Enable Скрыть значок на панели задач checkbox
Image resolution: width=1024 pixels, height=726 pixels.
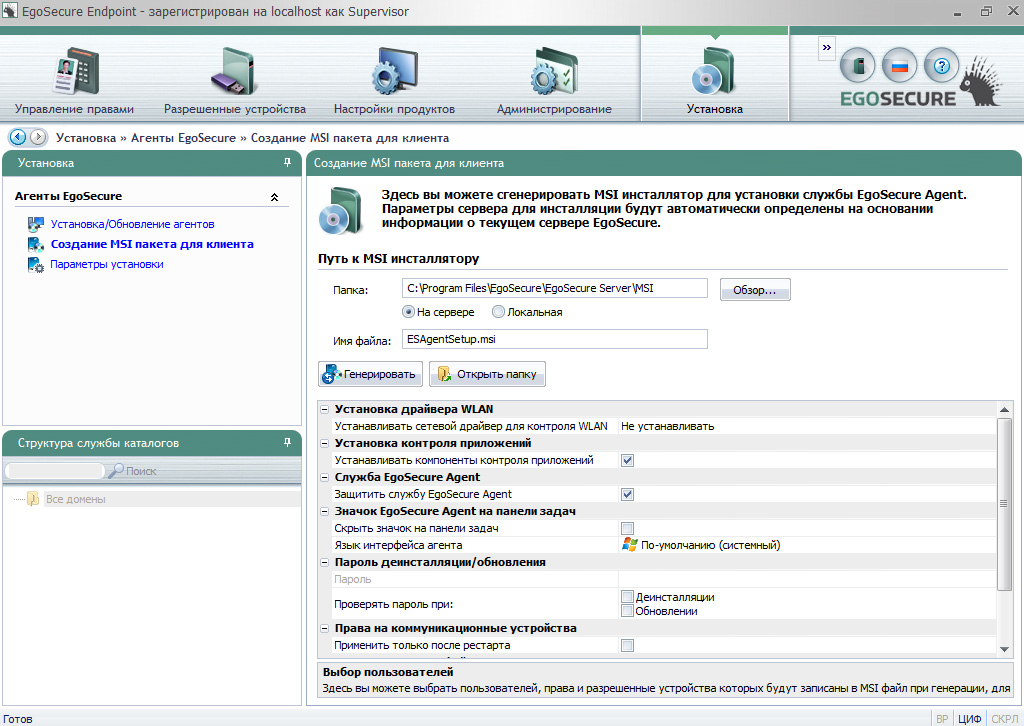coord(628,528)
